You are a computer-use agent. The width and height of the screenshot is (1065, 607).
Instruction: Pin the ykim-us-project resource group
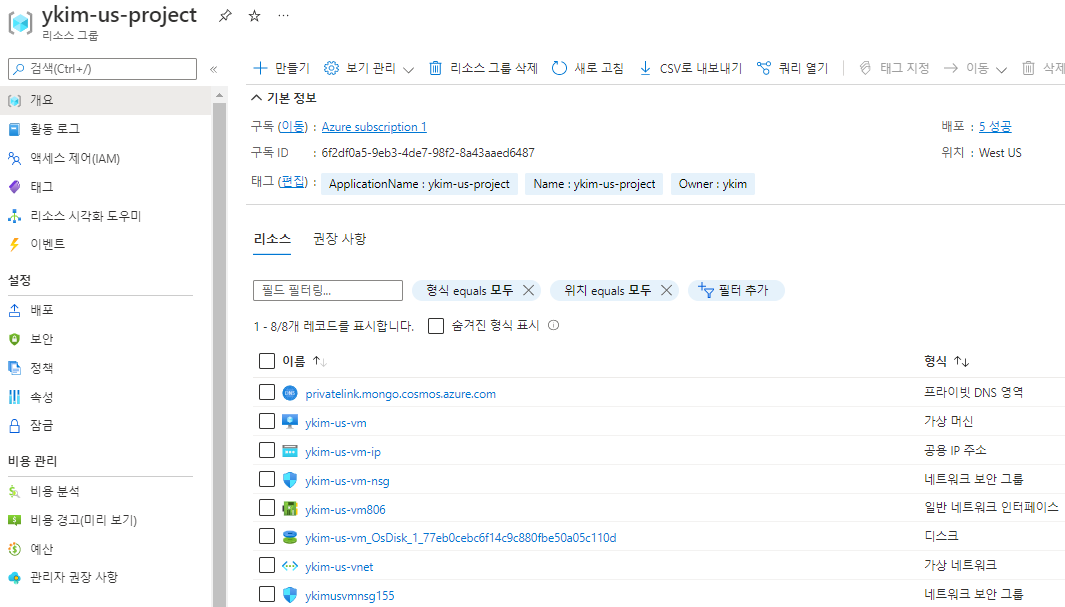pyautogui.click(x=225, y=16)
